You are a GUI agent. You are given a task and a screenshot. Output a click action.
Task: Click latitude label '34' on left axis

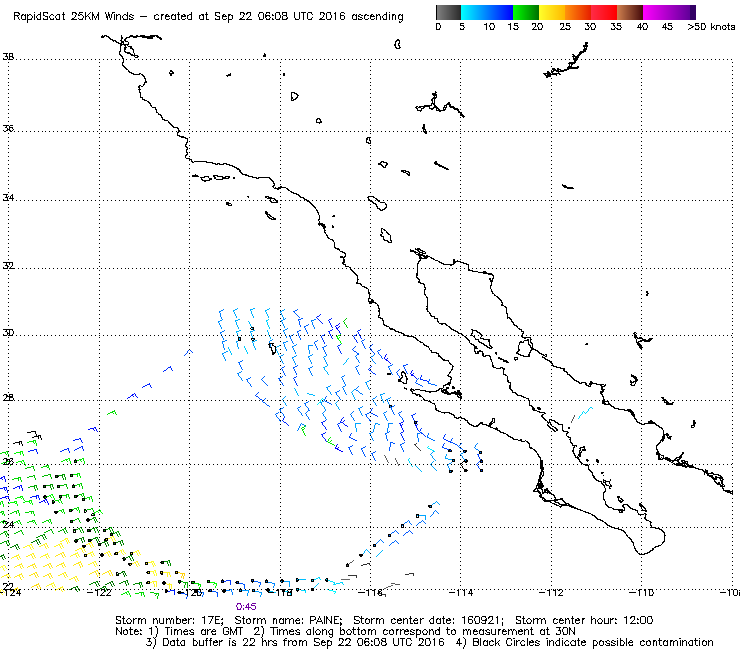[8, 197]
